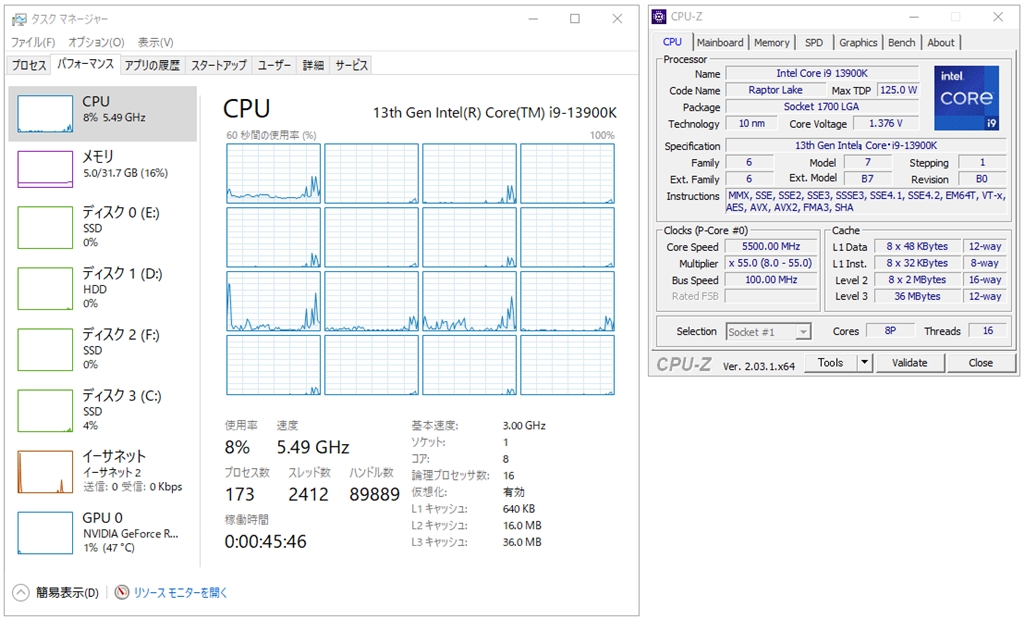Click the resource monitor icon at bottom
The height and width of the screenshot is (619, 1024).
coord(121,592)
